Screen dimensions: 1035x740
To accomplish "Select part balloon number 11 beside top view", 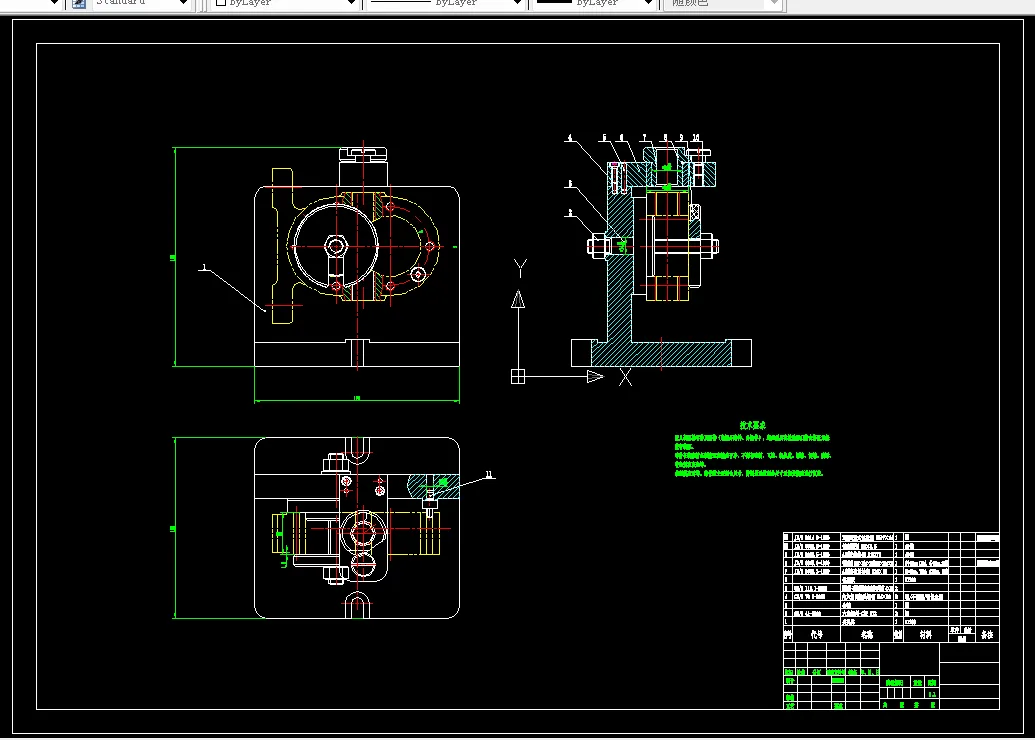I will (x=489, y=474).
